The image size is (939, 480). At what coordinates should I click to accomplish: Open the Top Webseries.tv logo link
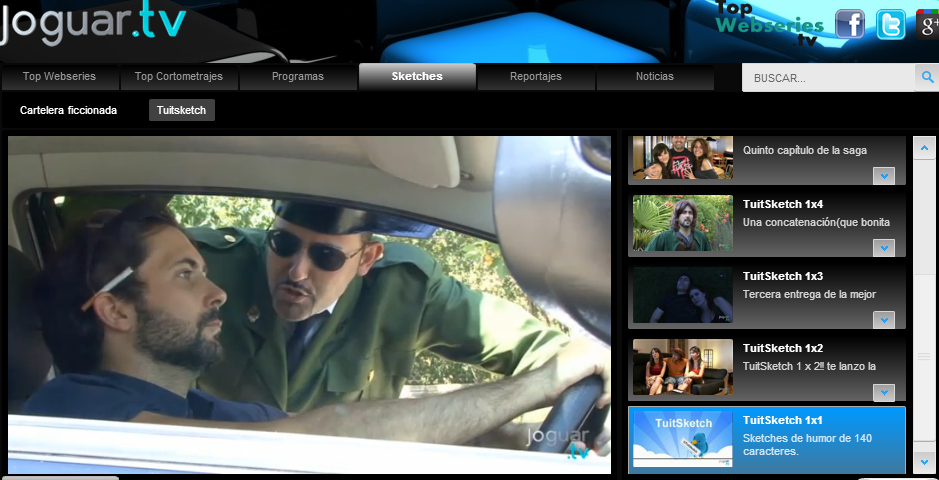[769, 23]
